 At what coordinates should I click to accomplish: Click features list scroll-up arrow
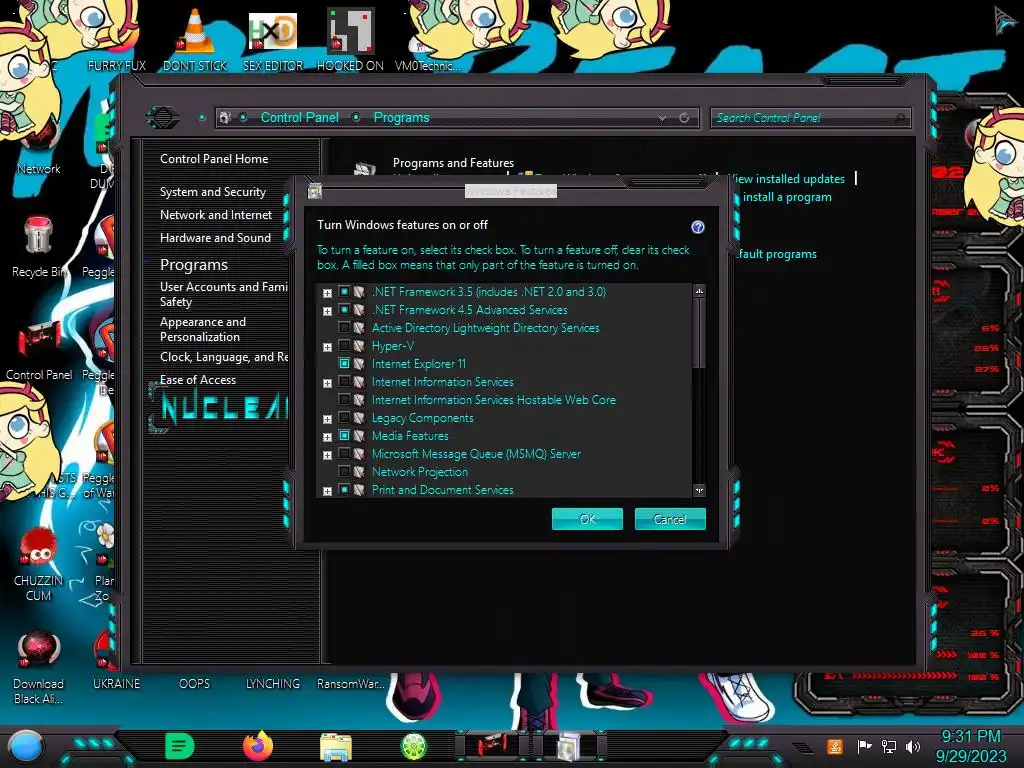point(699,291)
